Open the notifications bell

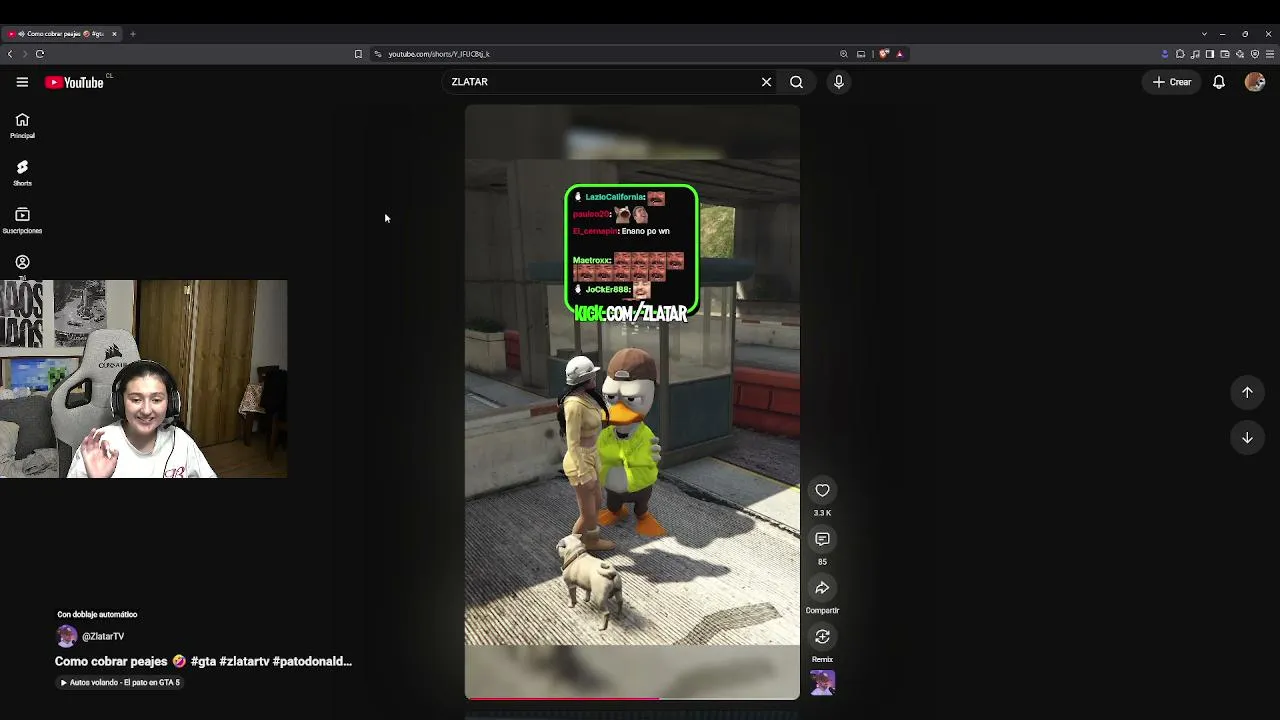(1219, 82)
